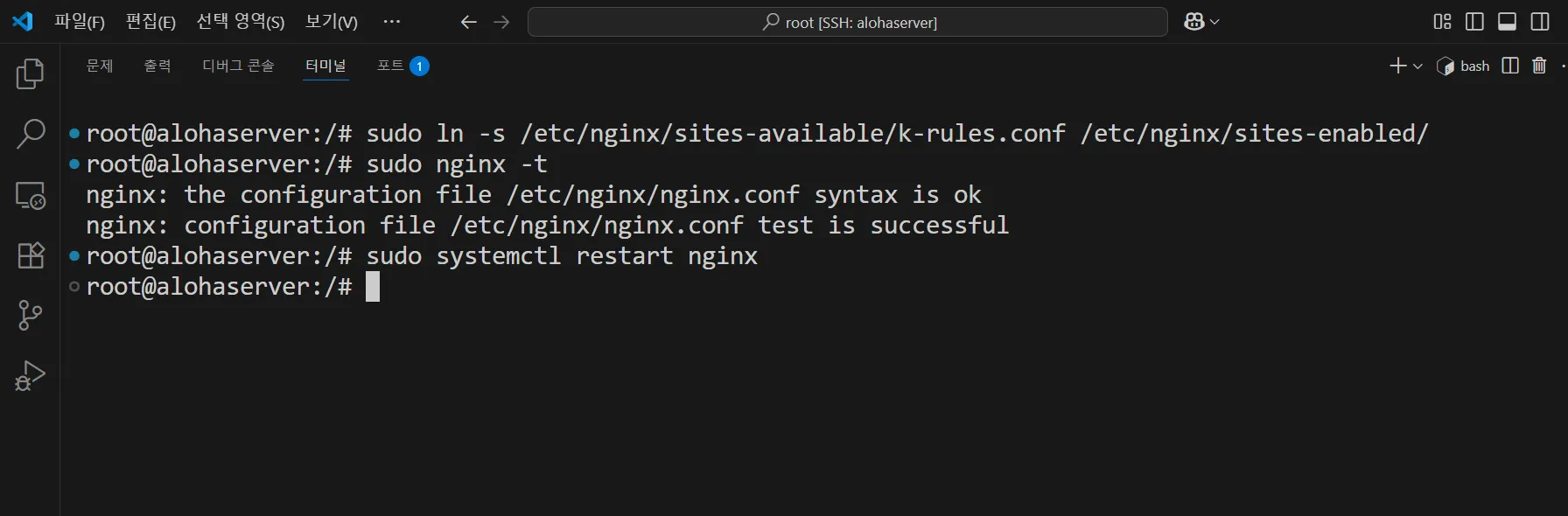Click the root [SSH: alohaserver] search box
Viewport: 1568px width, 516px height.
(x=847, y=22)
